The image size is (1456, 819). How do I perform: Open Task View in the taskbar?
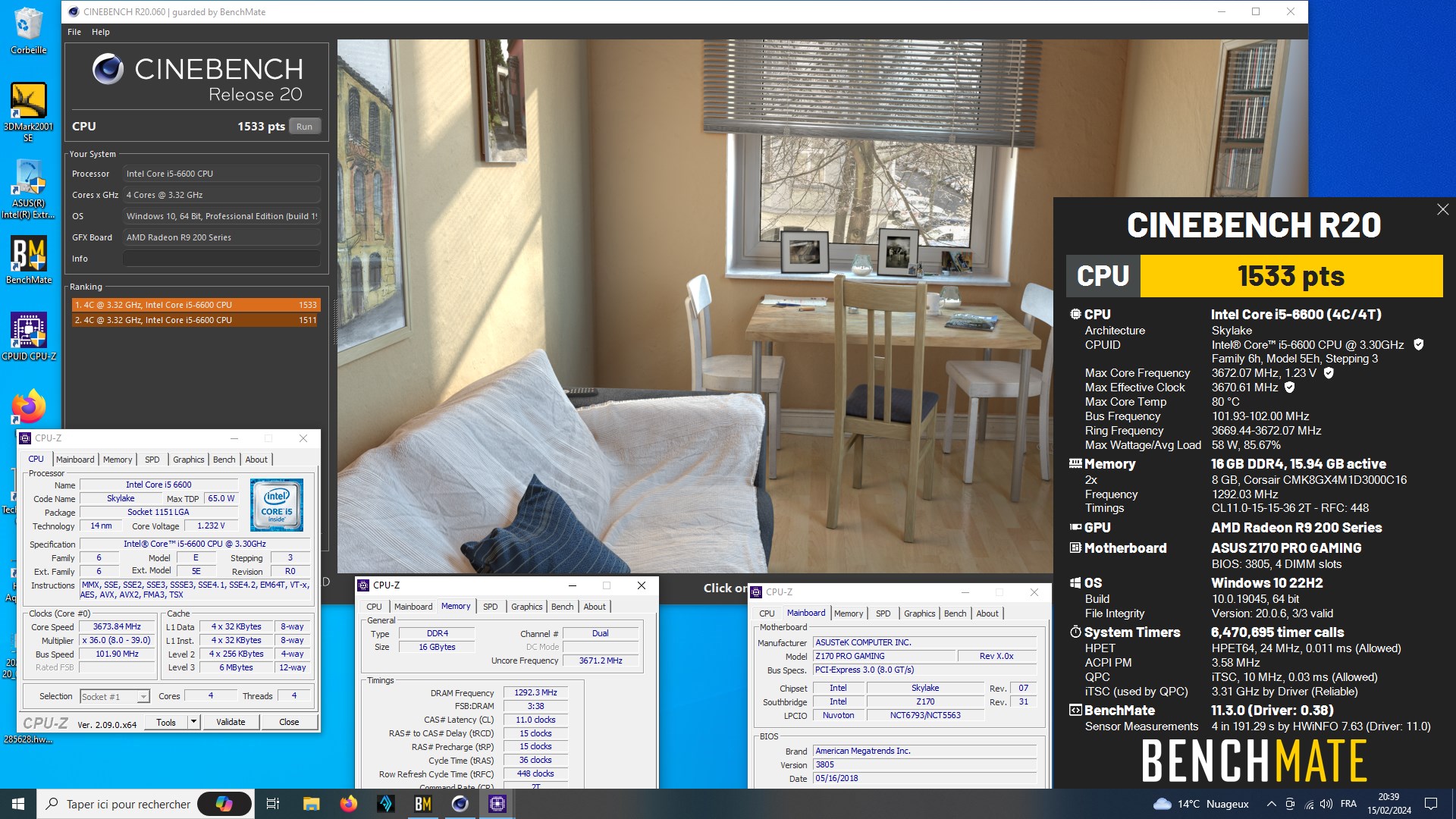pyautogui.click(x=273, y=804)
